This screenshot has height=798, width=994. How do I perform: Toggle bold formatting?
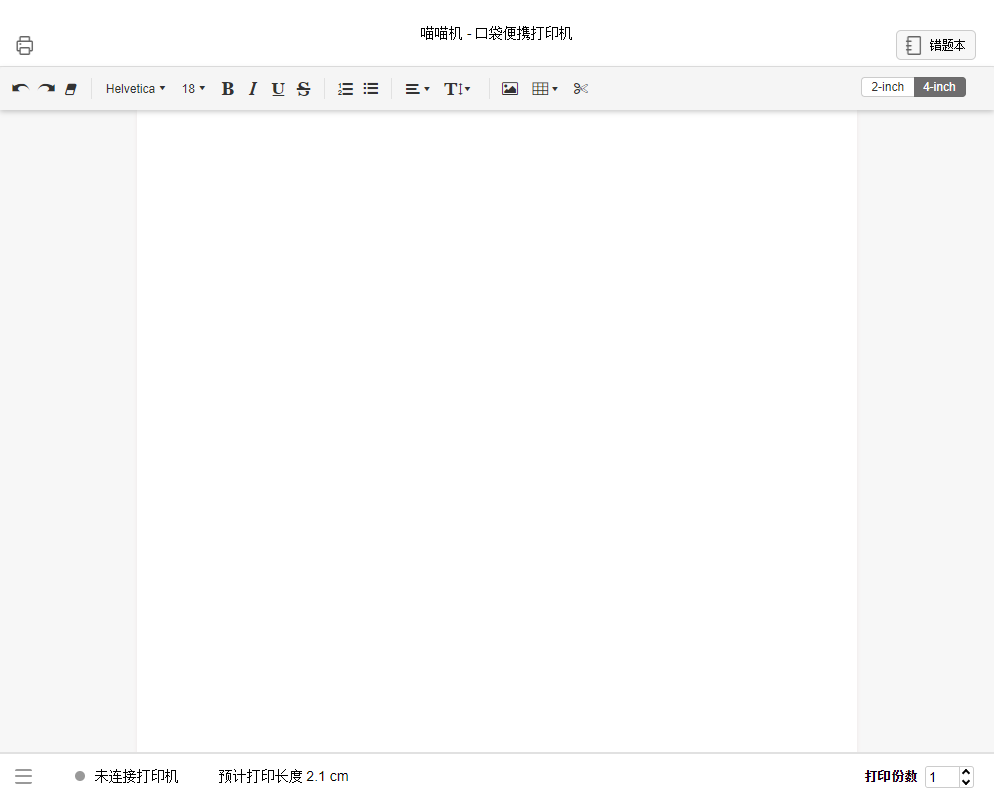click(228, 89)
